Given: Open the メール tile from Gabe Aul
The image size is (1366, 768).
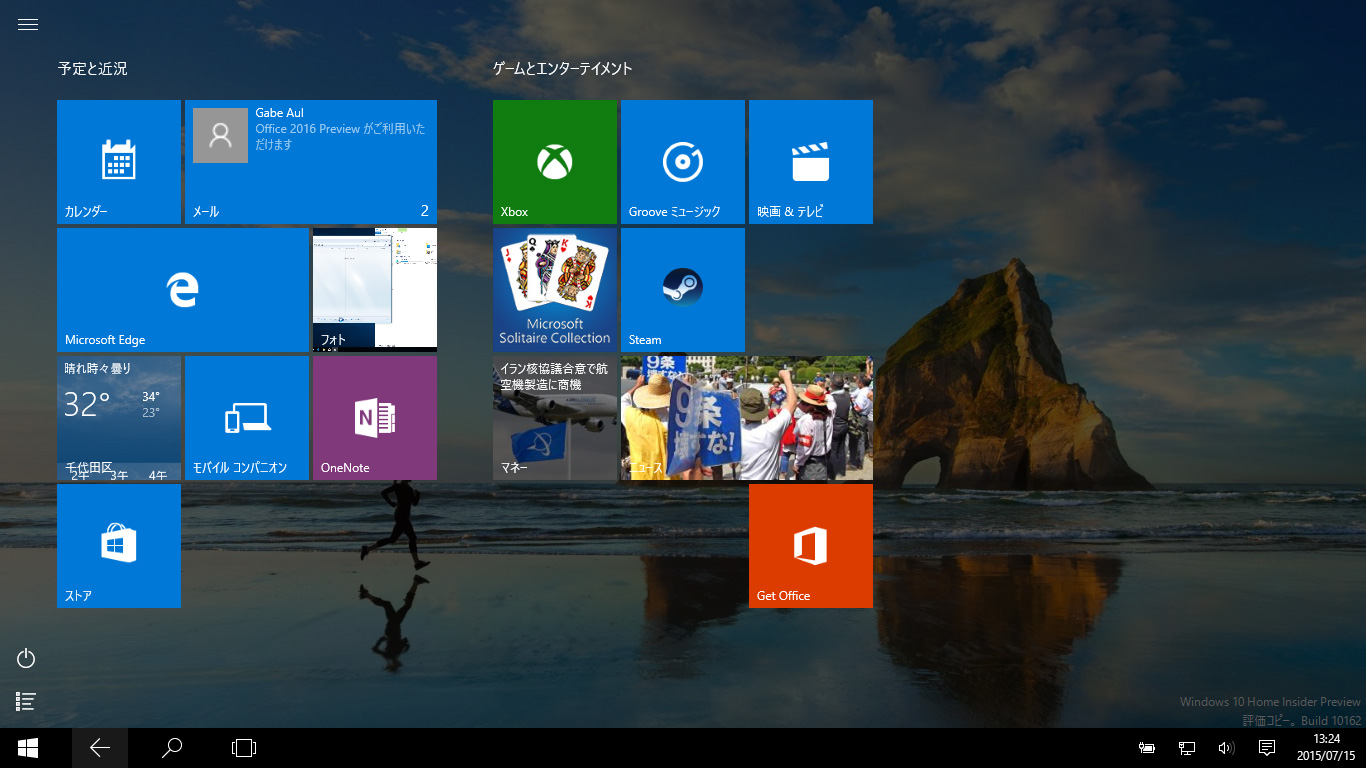Looking at the screenshot, I should (x=310, y=161).
